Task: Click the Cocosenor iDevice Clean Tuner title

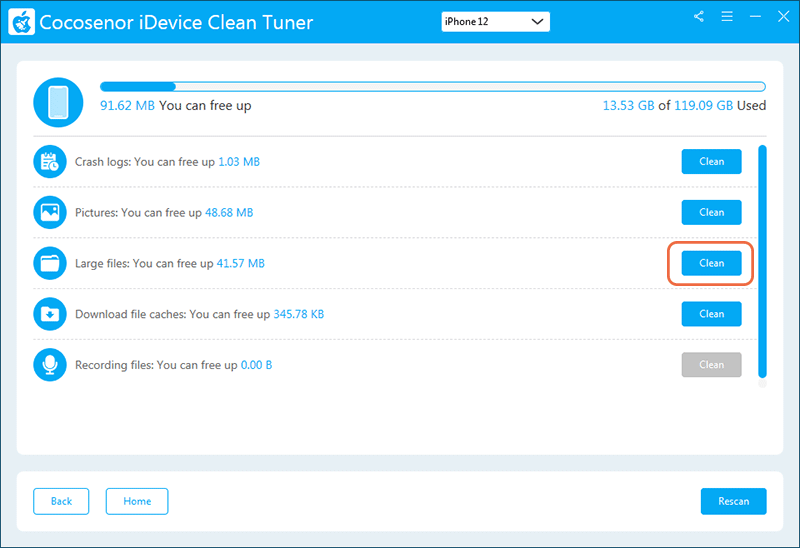Action: (176, 22)
